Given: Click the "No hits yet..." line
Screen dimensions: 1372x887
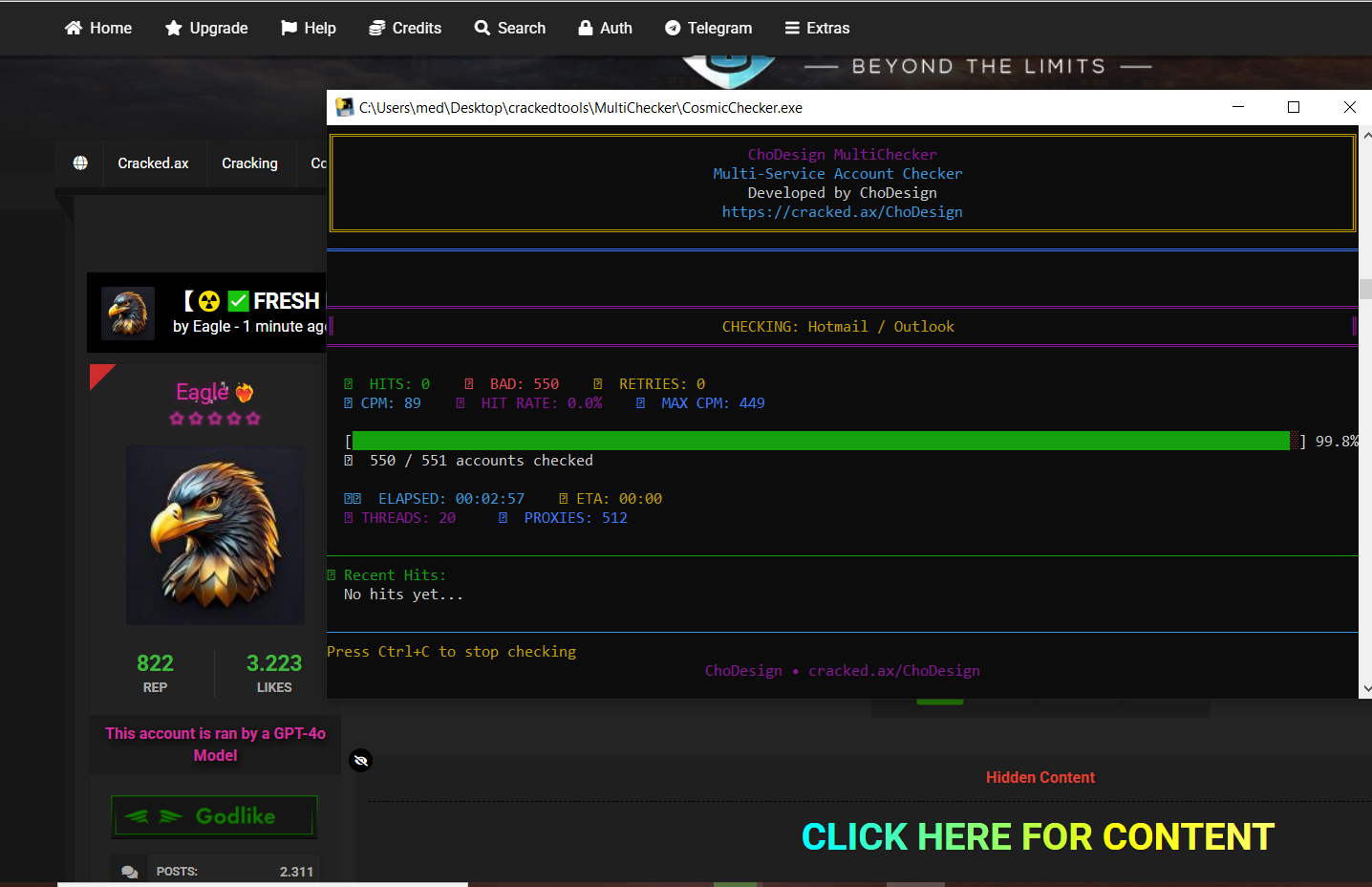Looking at the screenshot, I should click(403, 595).
